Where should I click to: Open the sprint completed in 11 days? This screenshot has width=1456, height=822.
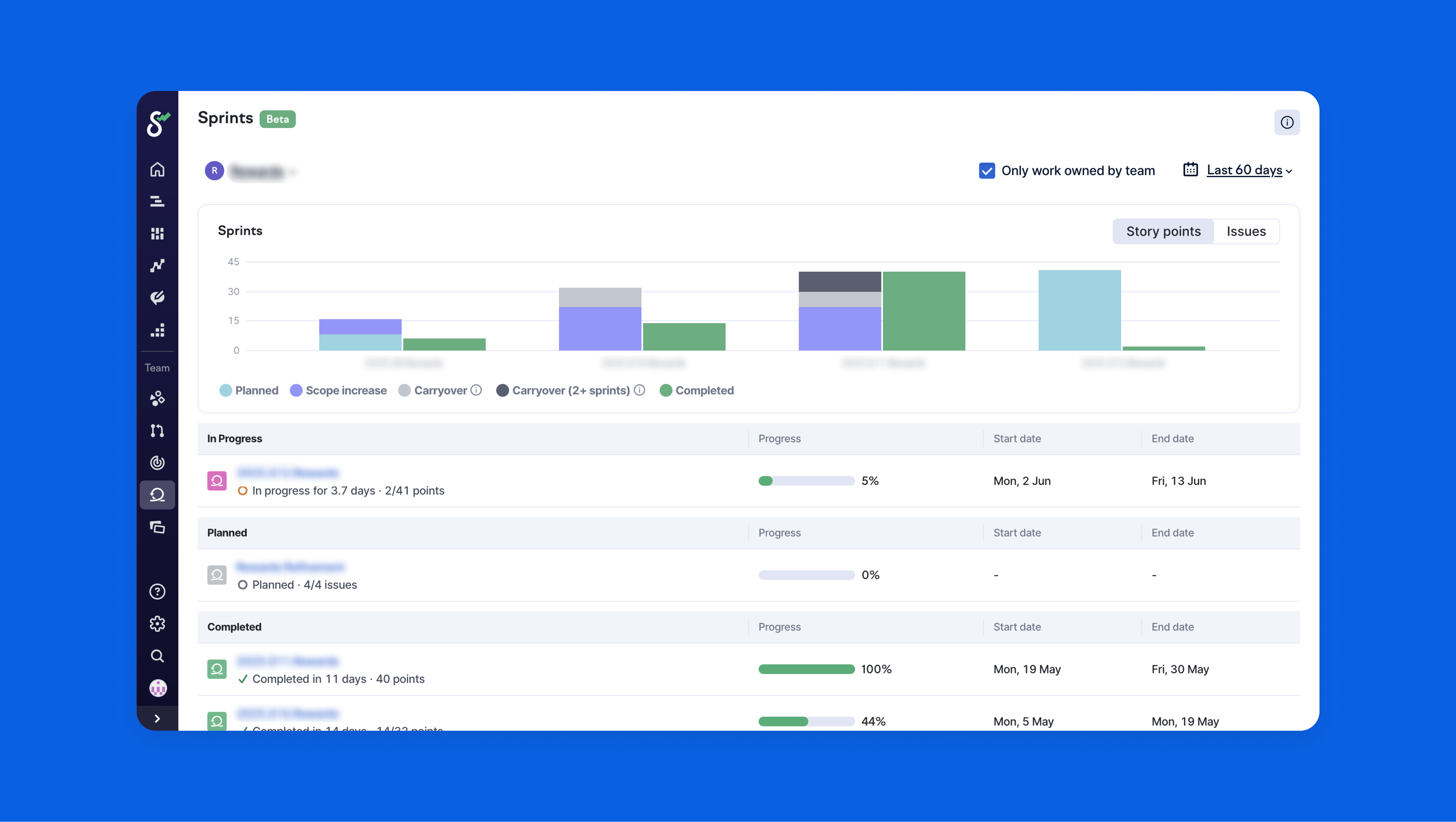(x=287, y=661)
